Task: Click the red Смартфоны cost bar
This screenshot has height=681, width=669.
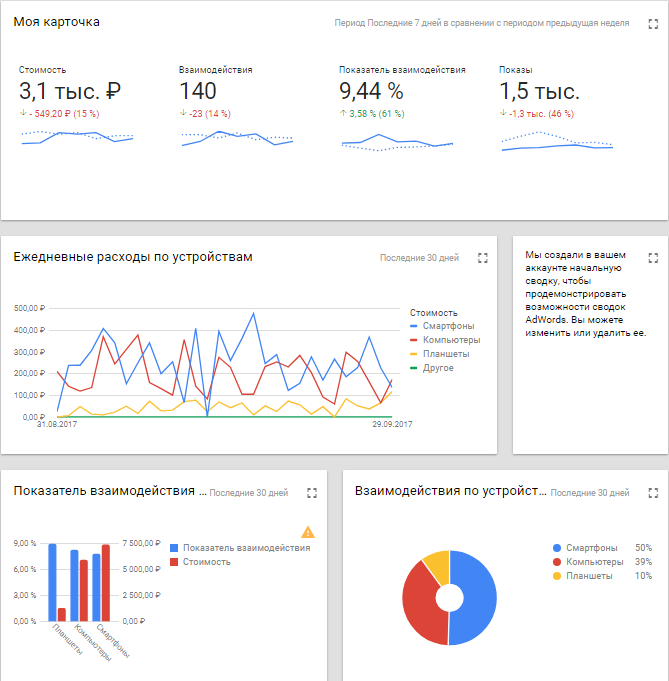Action: (106, 583)
